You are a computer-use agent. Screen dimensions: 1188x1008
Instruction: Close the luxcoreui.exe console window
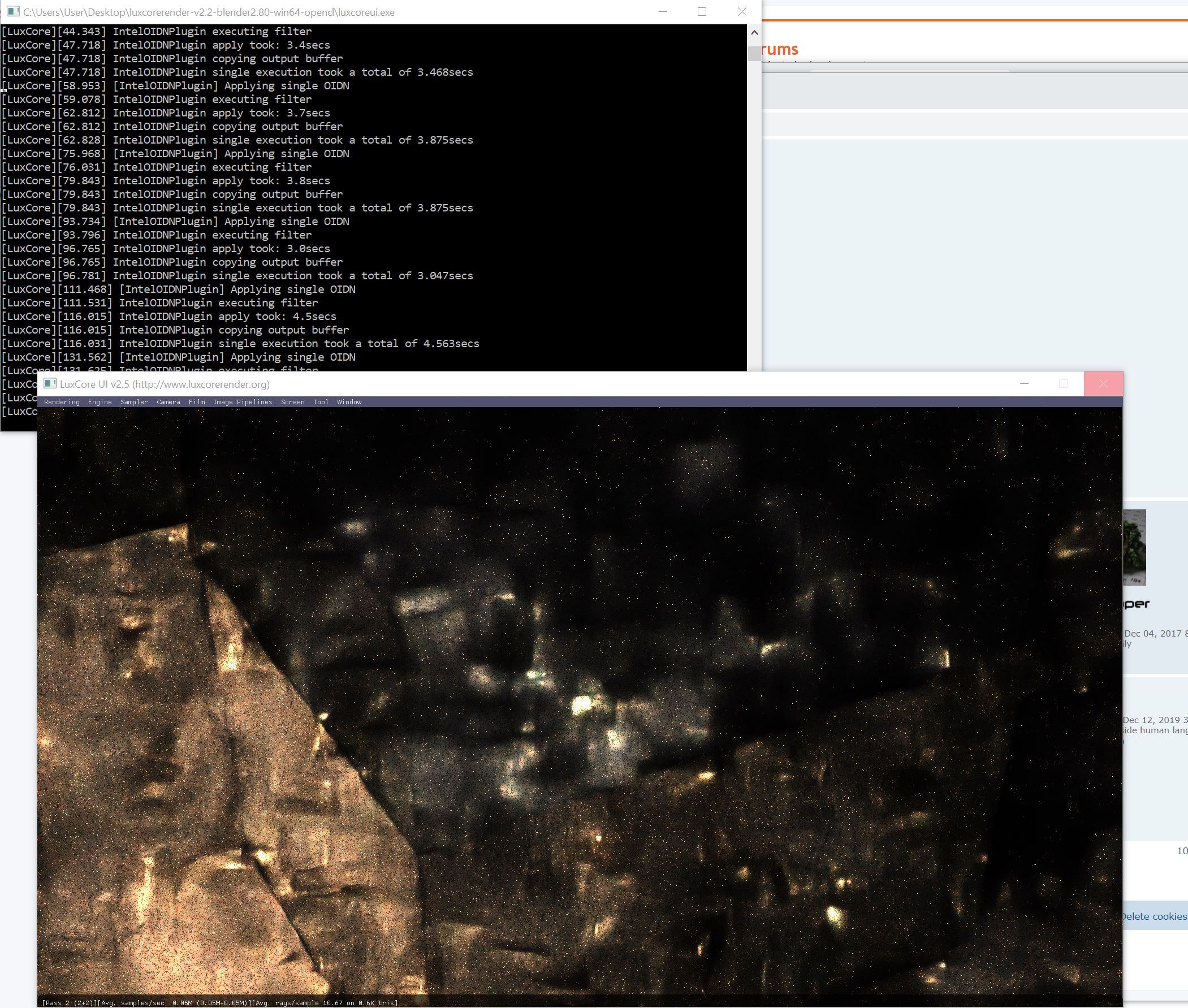point(742,11)
